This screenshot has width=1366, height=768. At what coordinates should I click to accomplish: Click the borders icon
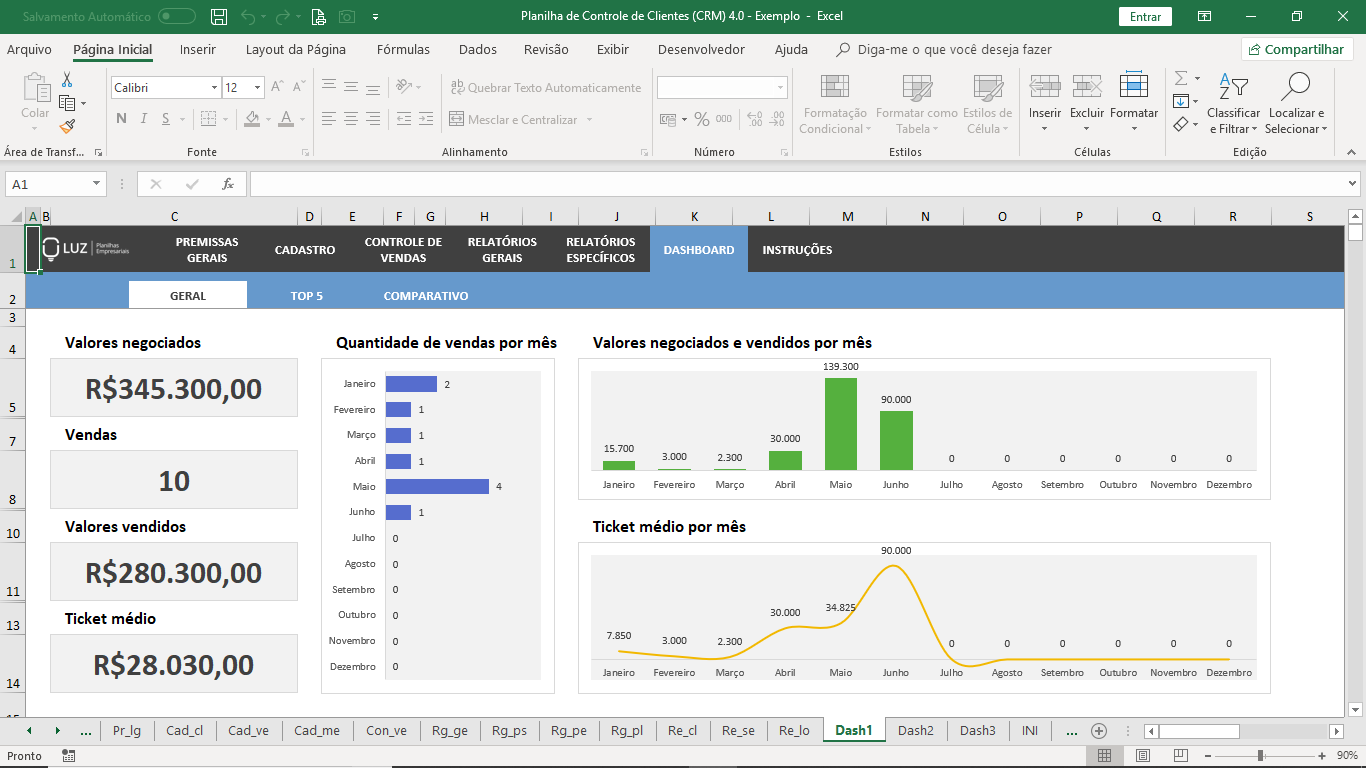[208, 119]
